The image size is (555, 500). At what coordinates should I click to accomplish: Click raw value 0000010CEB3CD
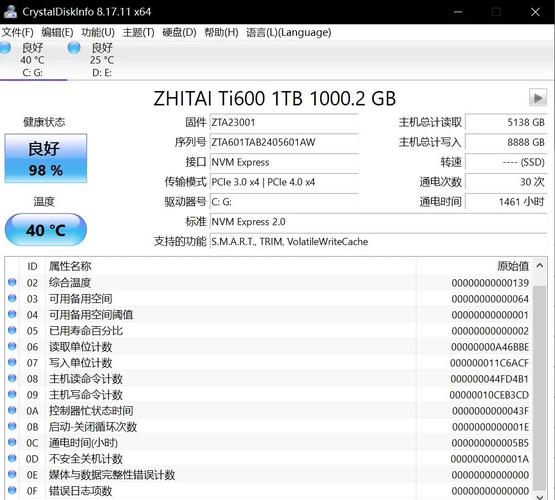pos(489,395)
